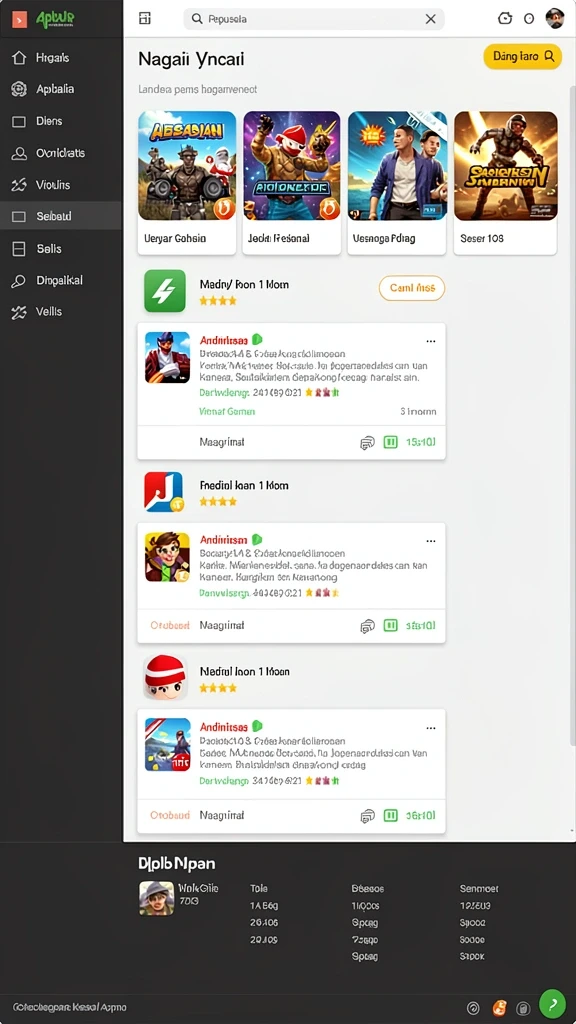Screen dimensions: 576x1024
Task: Open the three-dot menu on second Andintsaa card
Action: point(430,541)
